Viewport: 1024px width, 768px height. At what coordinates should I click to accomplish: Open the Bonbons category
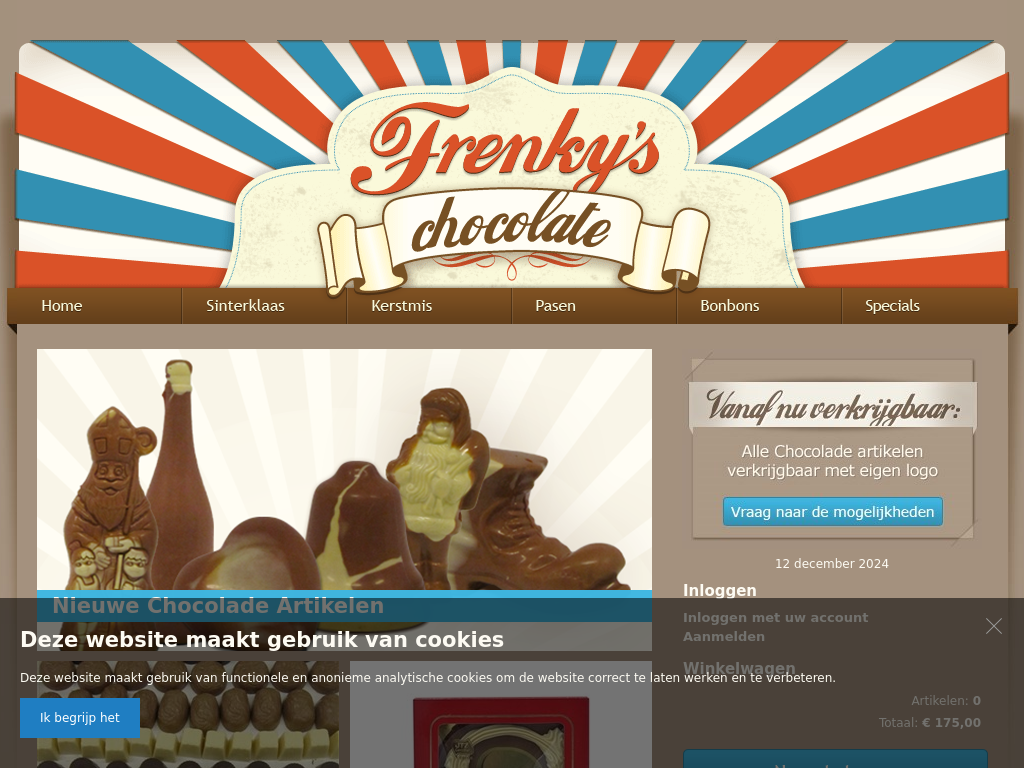729,306
